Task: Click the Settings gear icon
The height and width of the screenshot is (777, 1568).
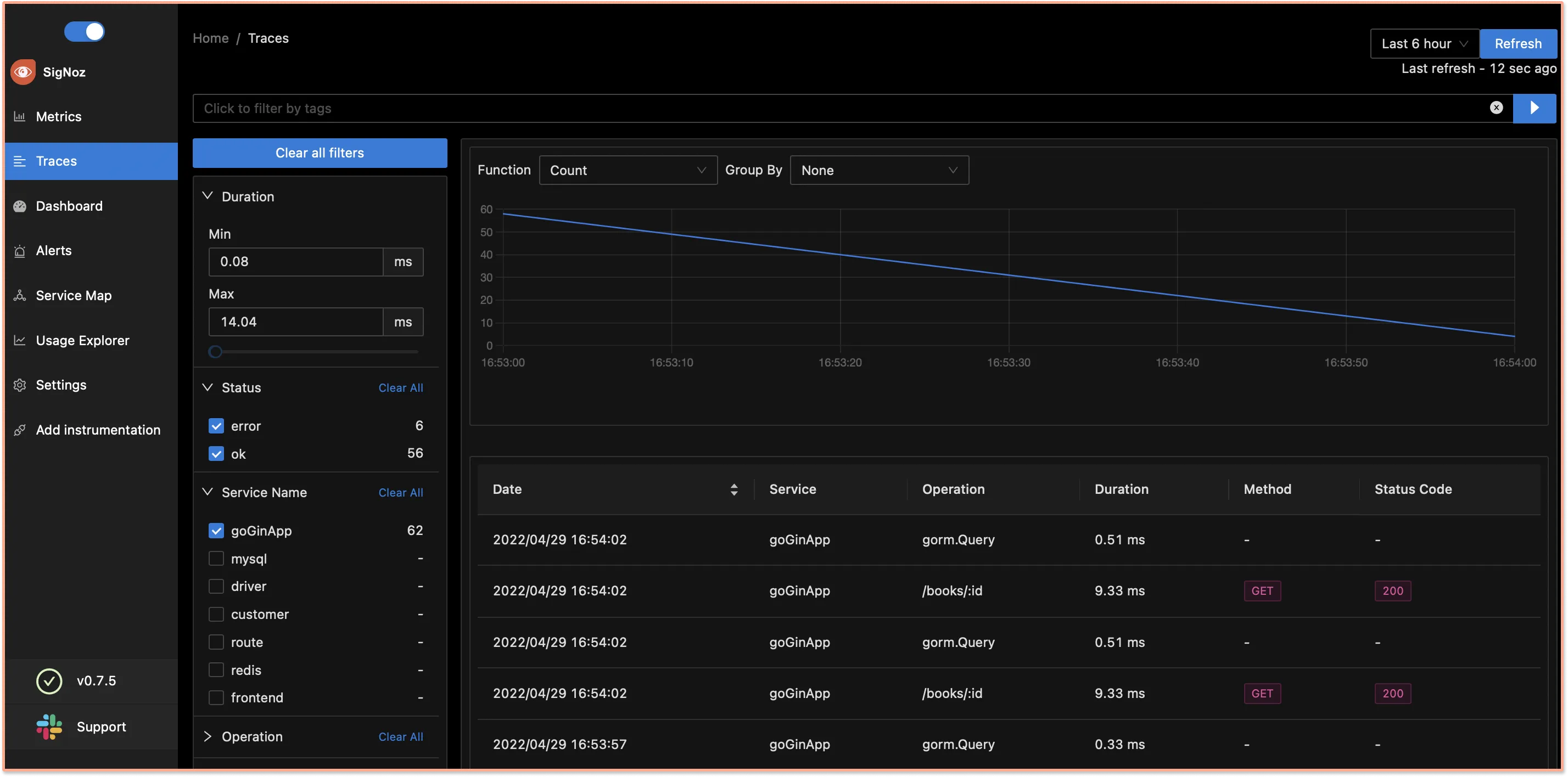Action: pos(19,385)
